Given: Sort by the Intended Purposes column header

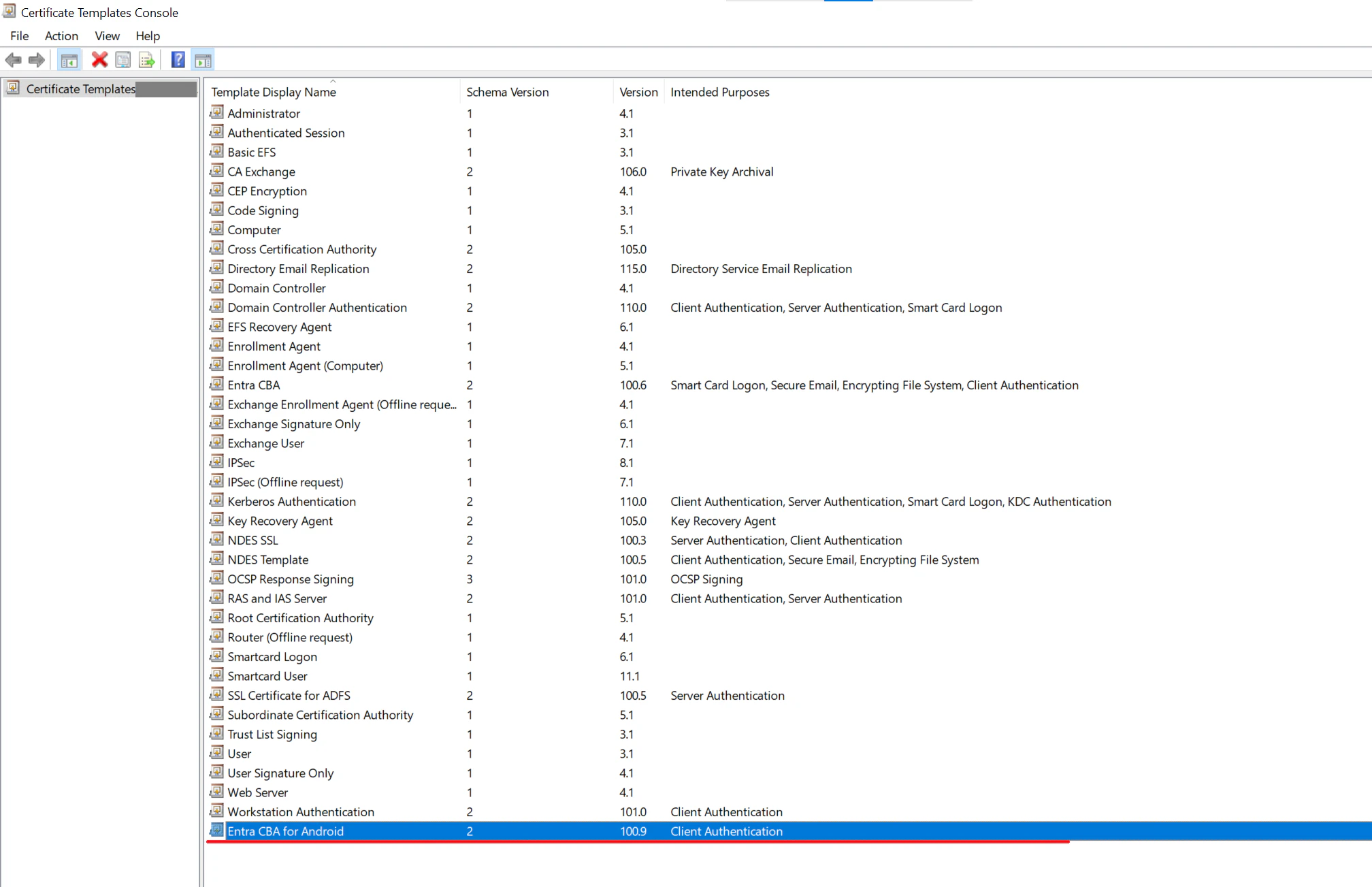Looking at the screenshot, I should (720, 92).
